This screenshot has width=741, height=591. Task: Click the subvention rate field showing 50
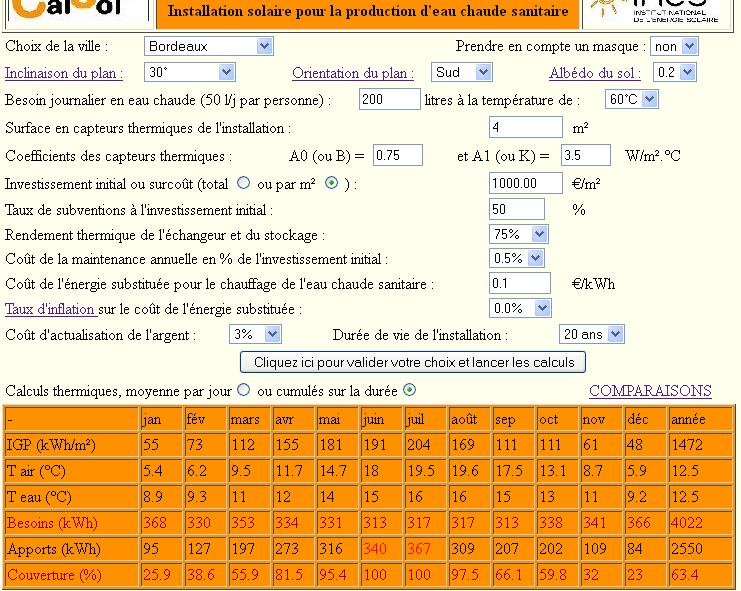(x=517, y=209)
